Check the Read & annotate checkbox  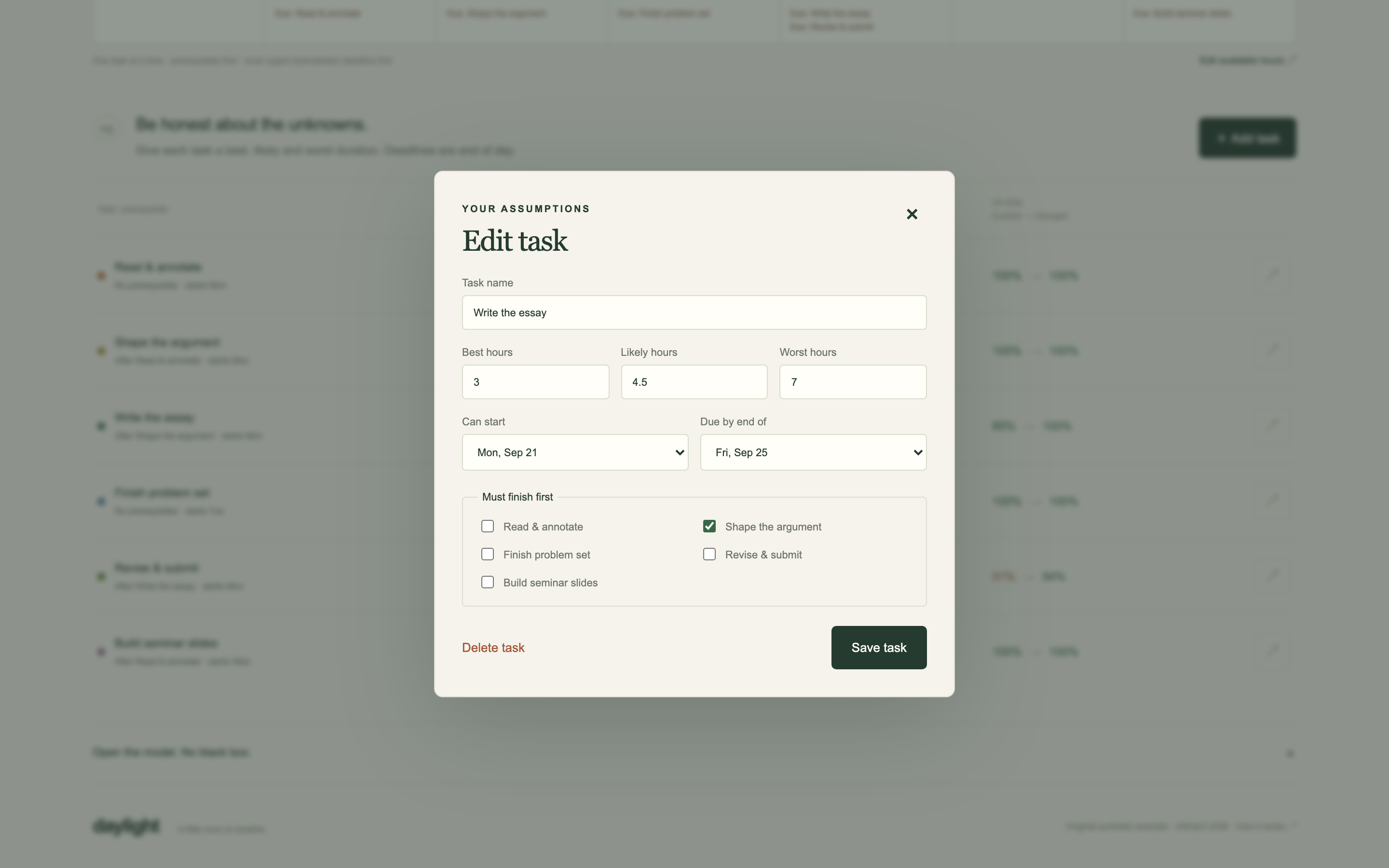(487, 527)
